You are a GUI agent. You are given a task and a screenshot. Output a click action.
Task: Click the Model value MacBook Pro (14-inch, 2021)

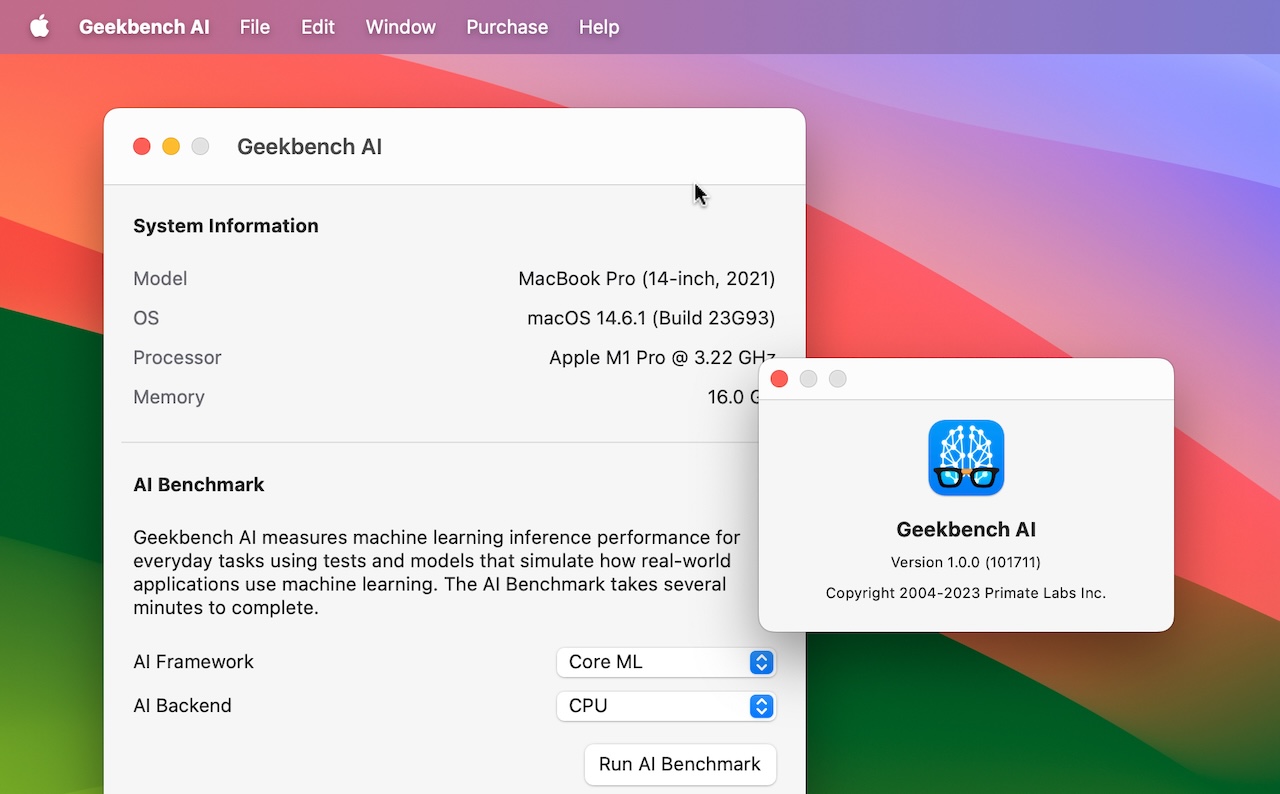pyautogui.click(x=647, y=279)
